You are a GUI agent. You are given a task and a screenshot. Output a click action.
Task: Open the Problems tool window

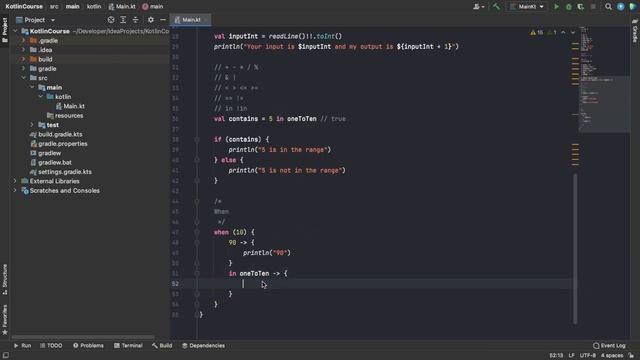coord(88,346)
